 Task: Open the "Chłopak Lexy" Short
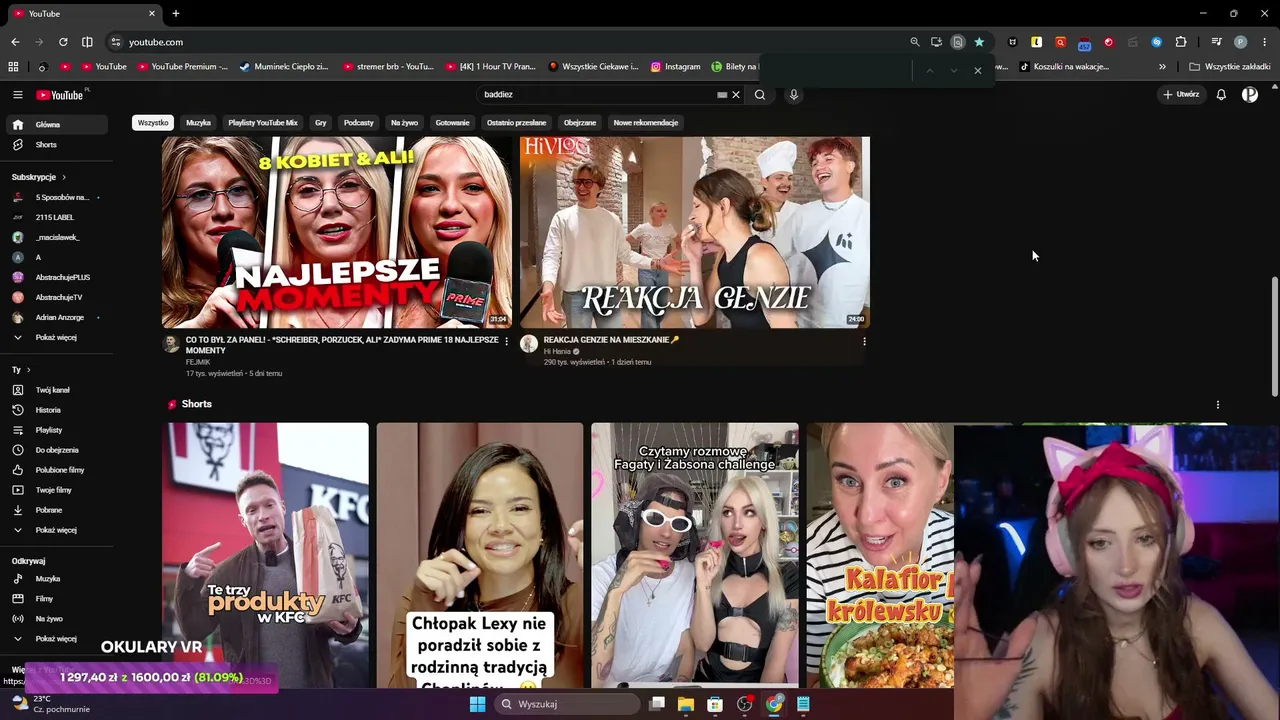(x=480, y=555)
